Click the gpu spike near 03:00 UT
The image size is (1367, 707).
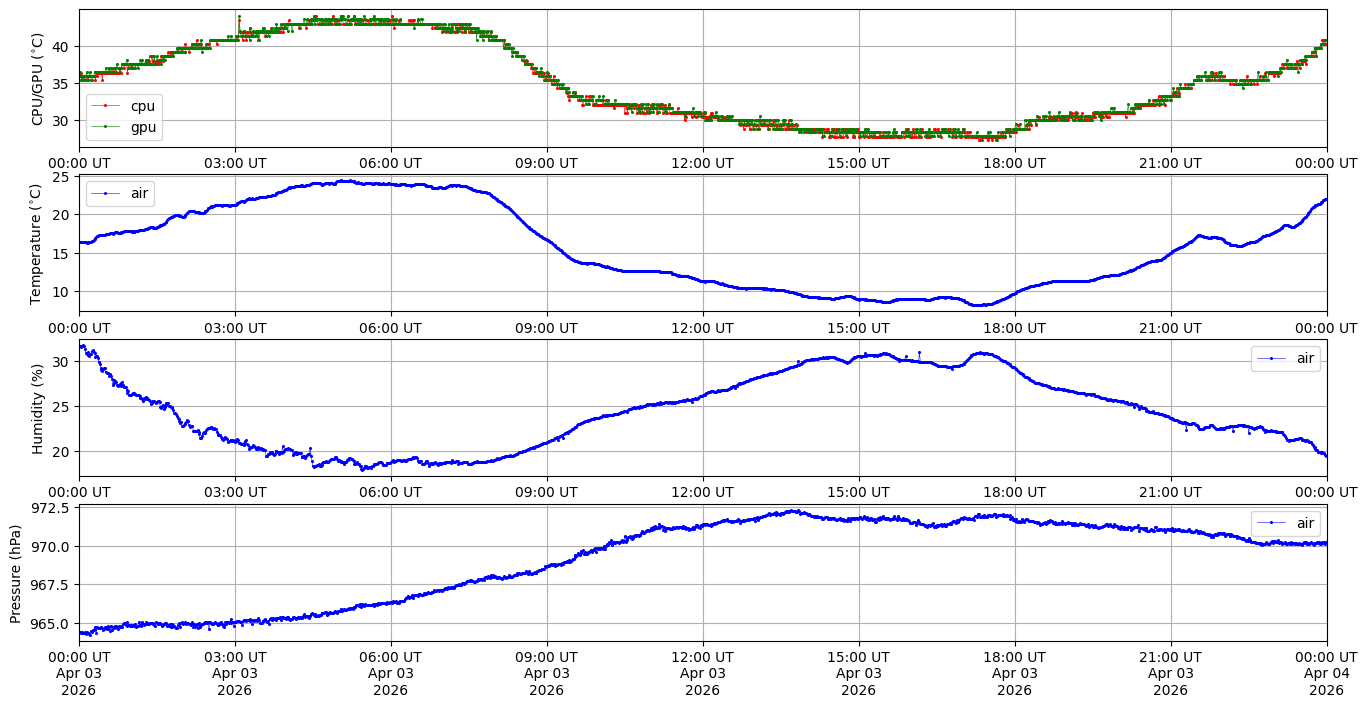point(239,17)
